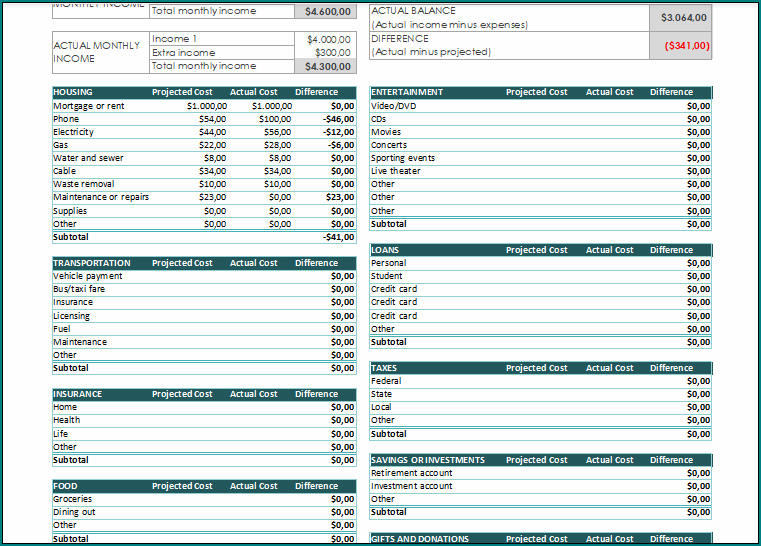Select the CDs row label
This screenshot has height=546, width=761.
(379, 119)
